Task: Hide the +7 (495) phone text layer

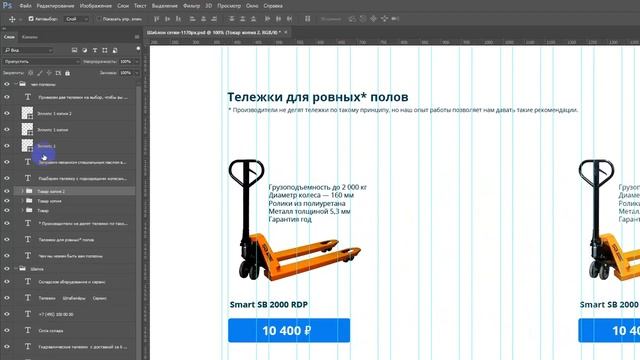Action: click(x=7, y=314)
